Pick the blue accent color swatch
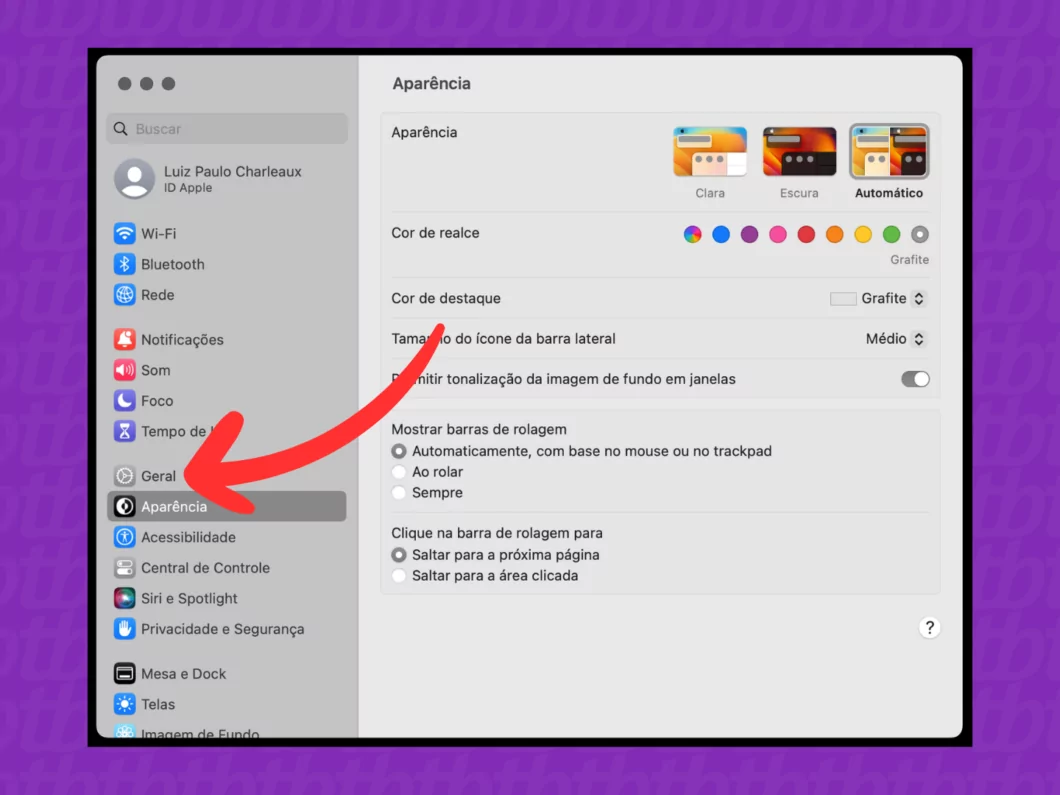This screenshot has width=1060, height=795. pos(721,235)
